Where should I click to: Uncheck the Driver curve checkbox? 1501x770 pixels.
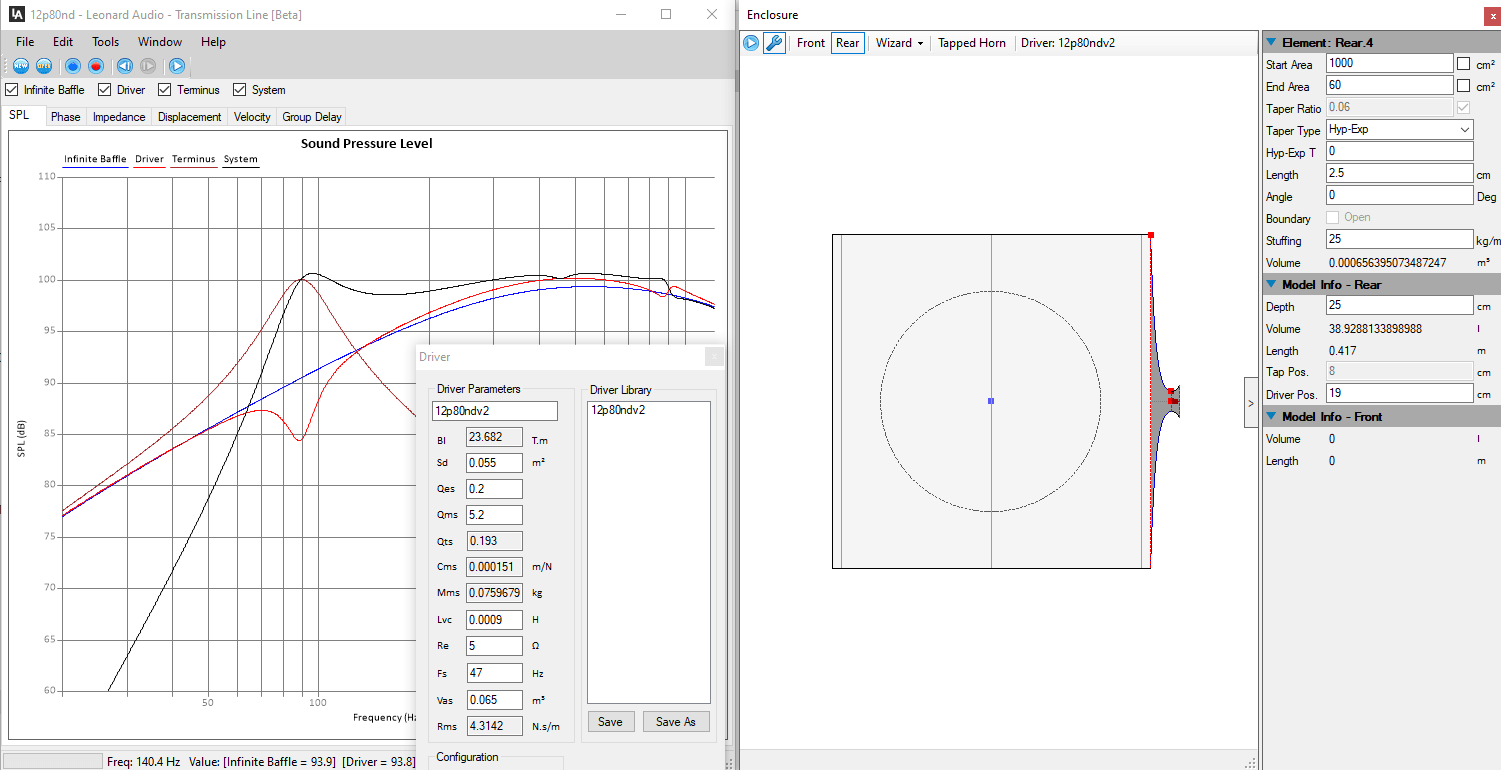point(105,90)
